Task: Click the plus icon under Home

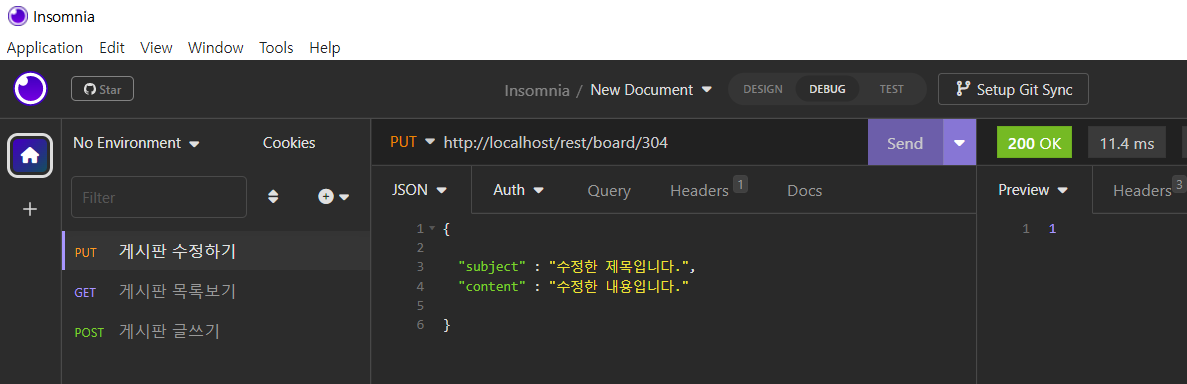Action: pyautogui.click(x=30, y=209)
